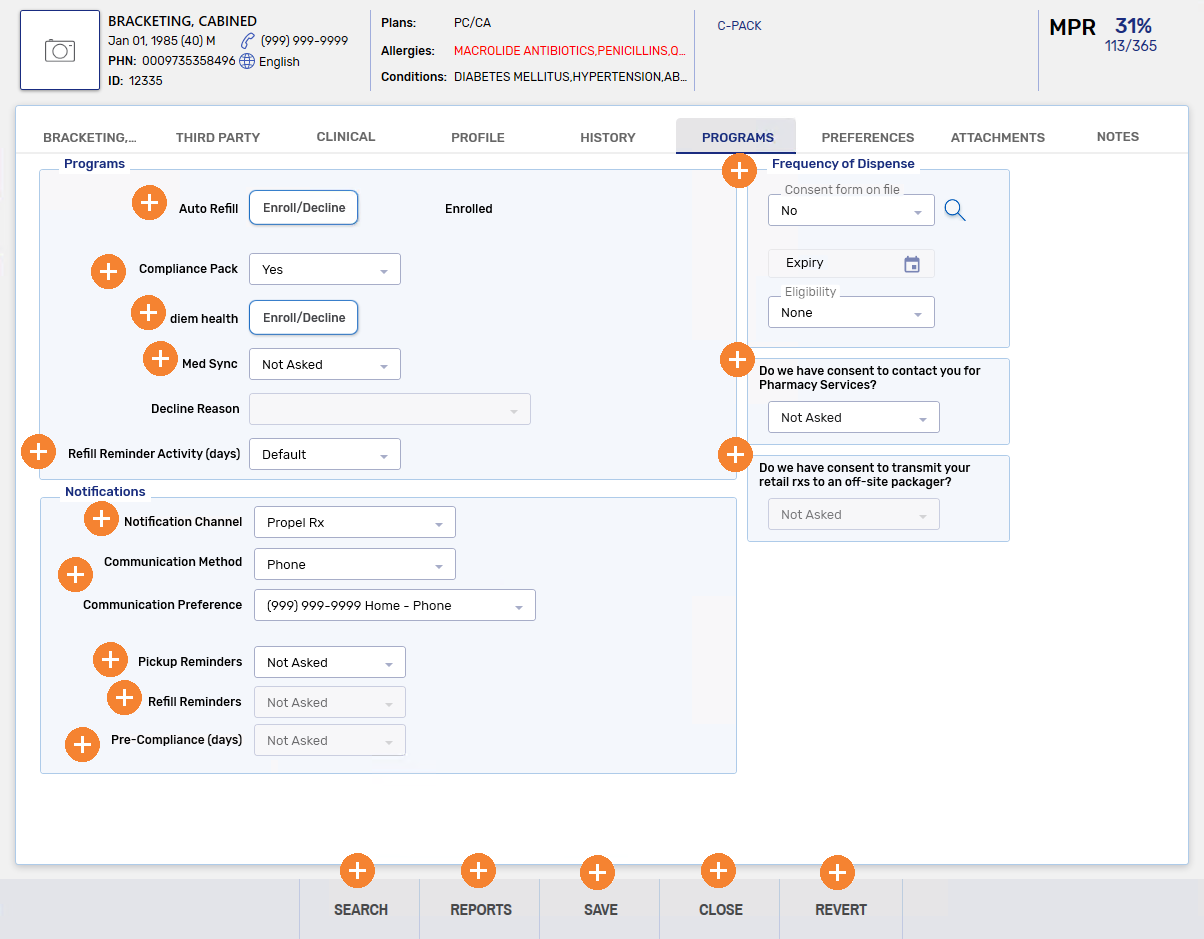Screen dimensions: 1204x939
Task: Click the magnifier icon beside Consent form
Action: click(955, 210)
